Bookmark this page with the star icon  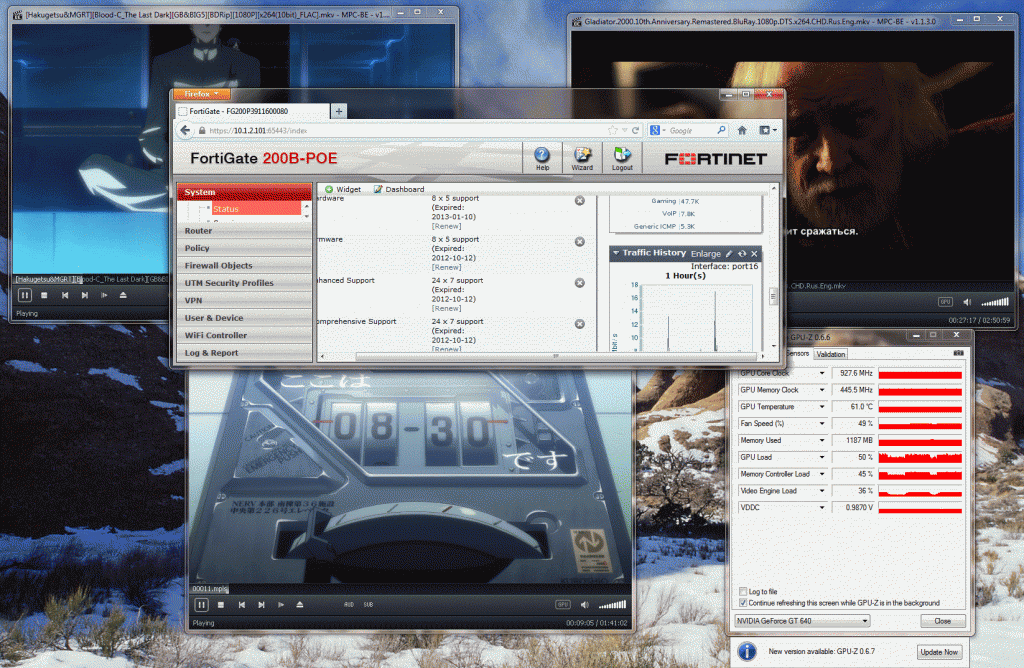click(612, 131)
